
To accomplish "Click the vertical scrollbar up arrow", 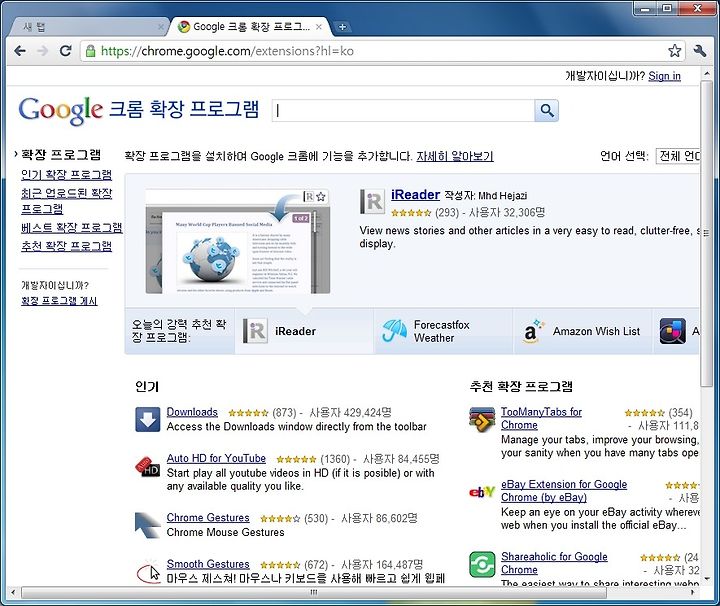I will click(x=706, y=73).
